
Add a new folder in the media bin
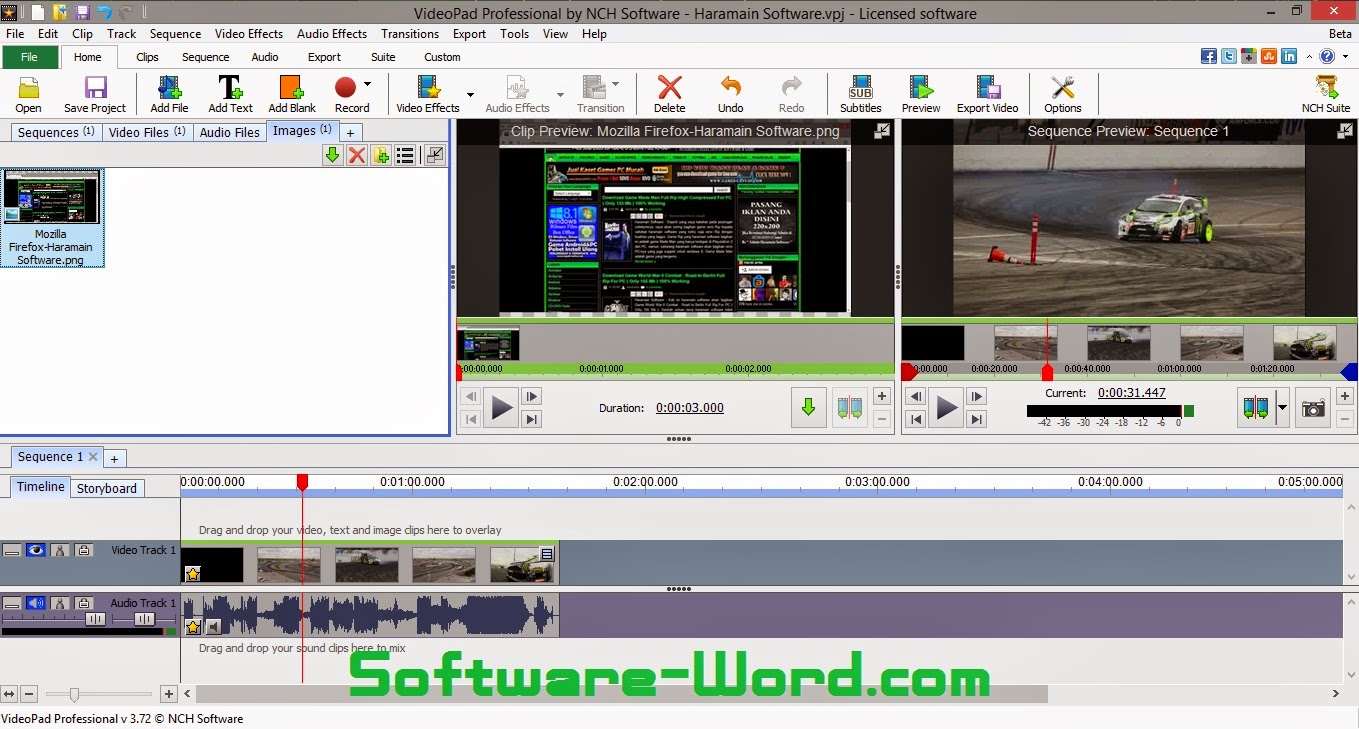pyautogui.click(x=381, y=155)
